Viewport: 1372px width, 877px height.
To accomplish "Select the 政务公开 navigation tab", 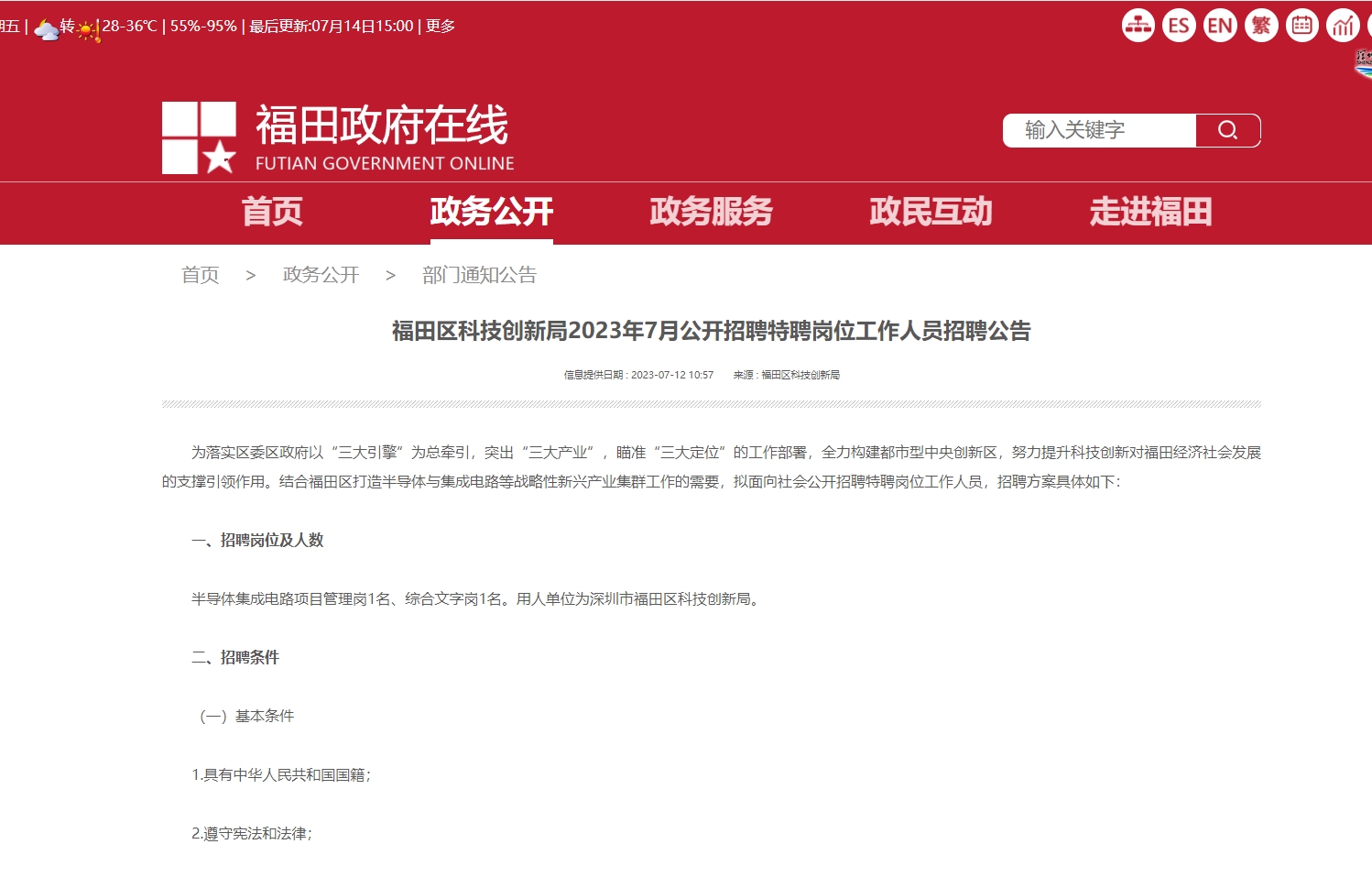I will [x=491, y=212].
